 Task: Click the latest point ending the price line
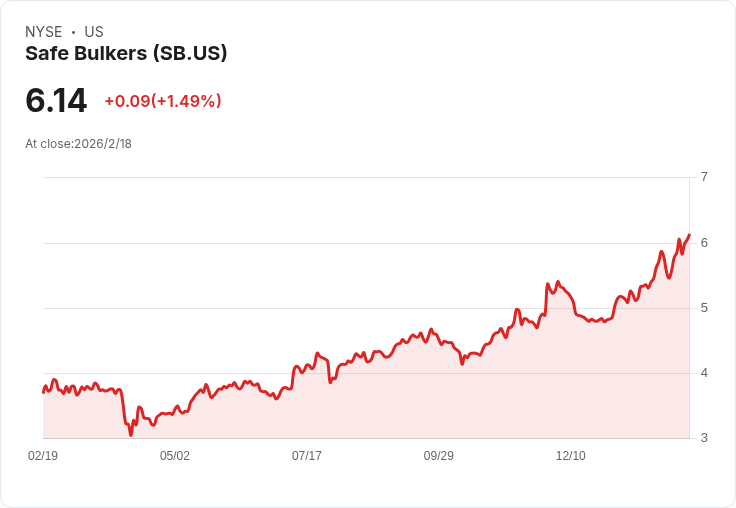(x=689, y=235)
